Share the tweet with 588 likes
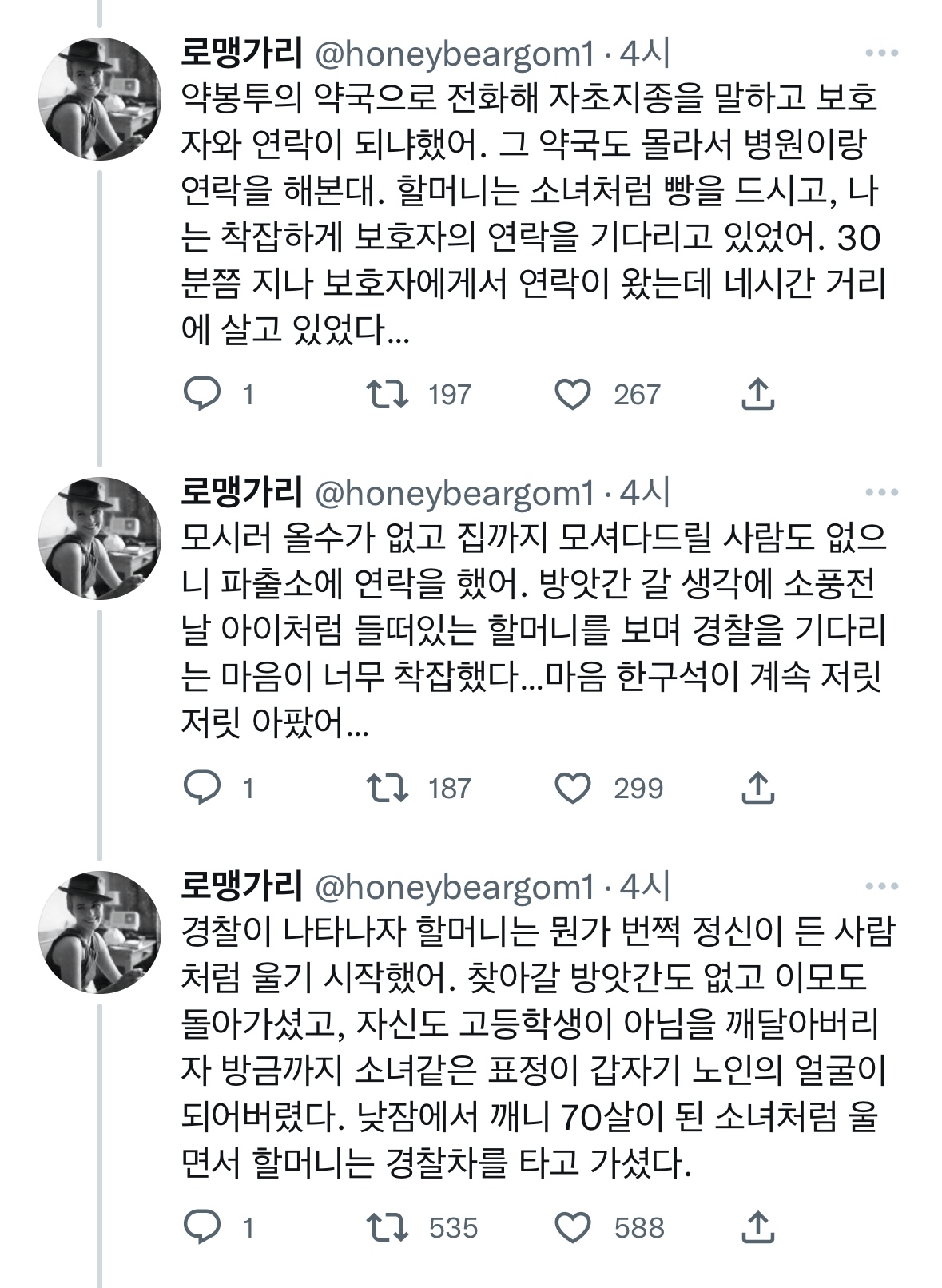942x1288 pixels. [757, 1227]
